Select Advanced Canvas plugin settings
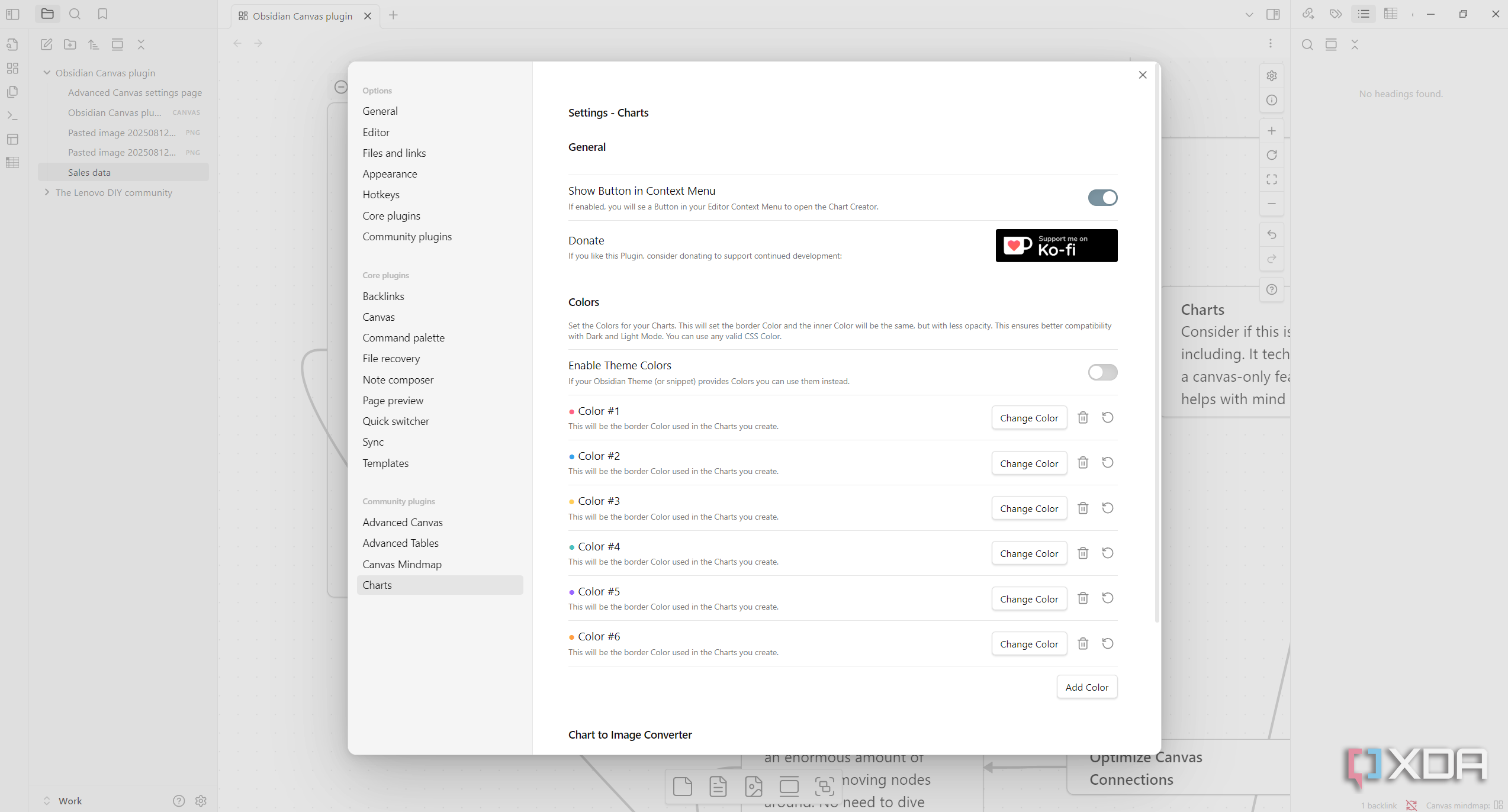The width and height of the screenshot is (1508, 812). [x=403, y=523]
